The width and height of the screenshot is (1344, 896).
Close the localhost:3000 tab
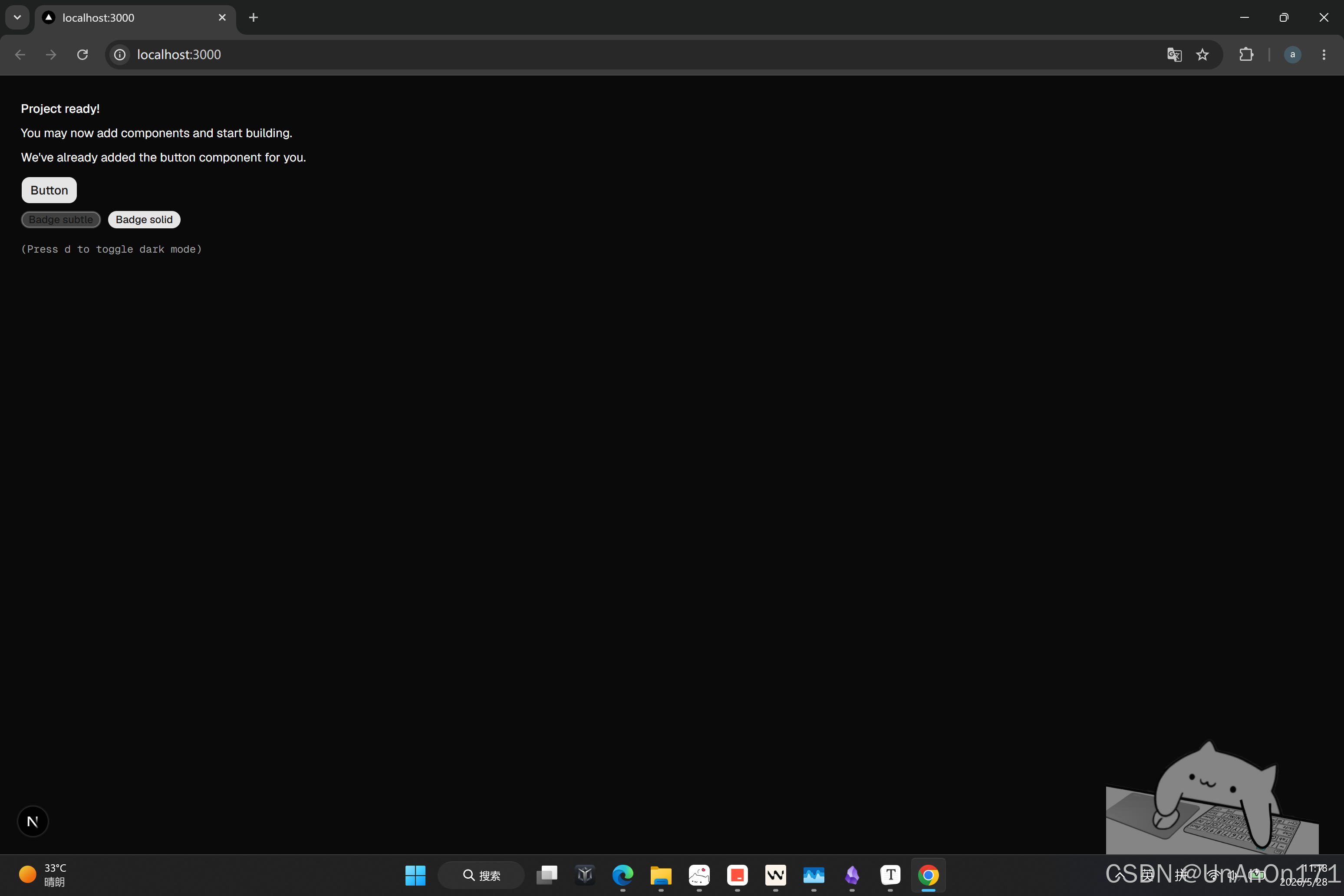coord(222,18)
